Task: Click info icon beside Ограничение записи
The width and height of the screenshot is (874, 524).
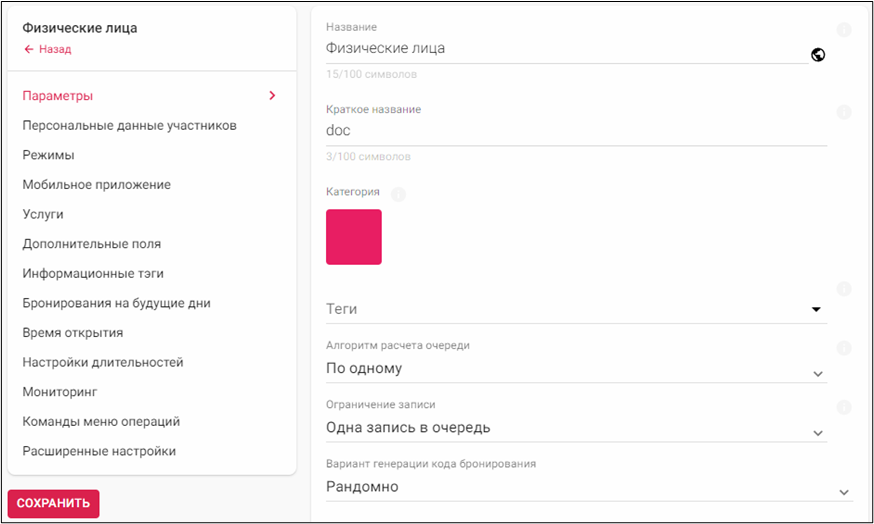Action: pyautogui.click(x=843, y=407)
